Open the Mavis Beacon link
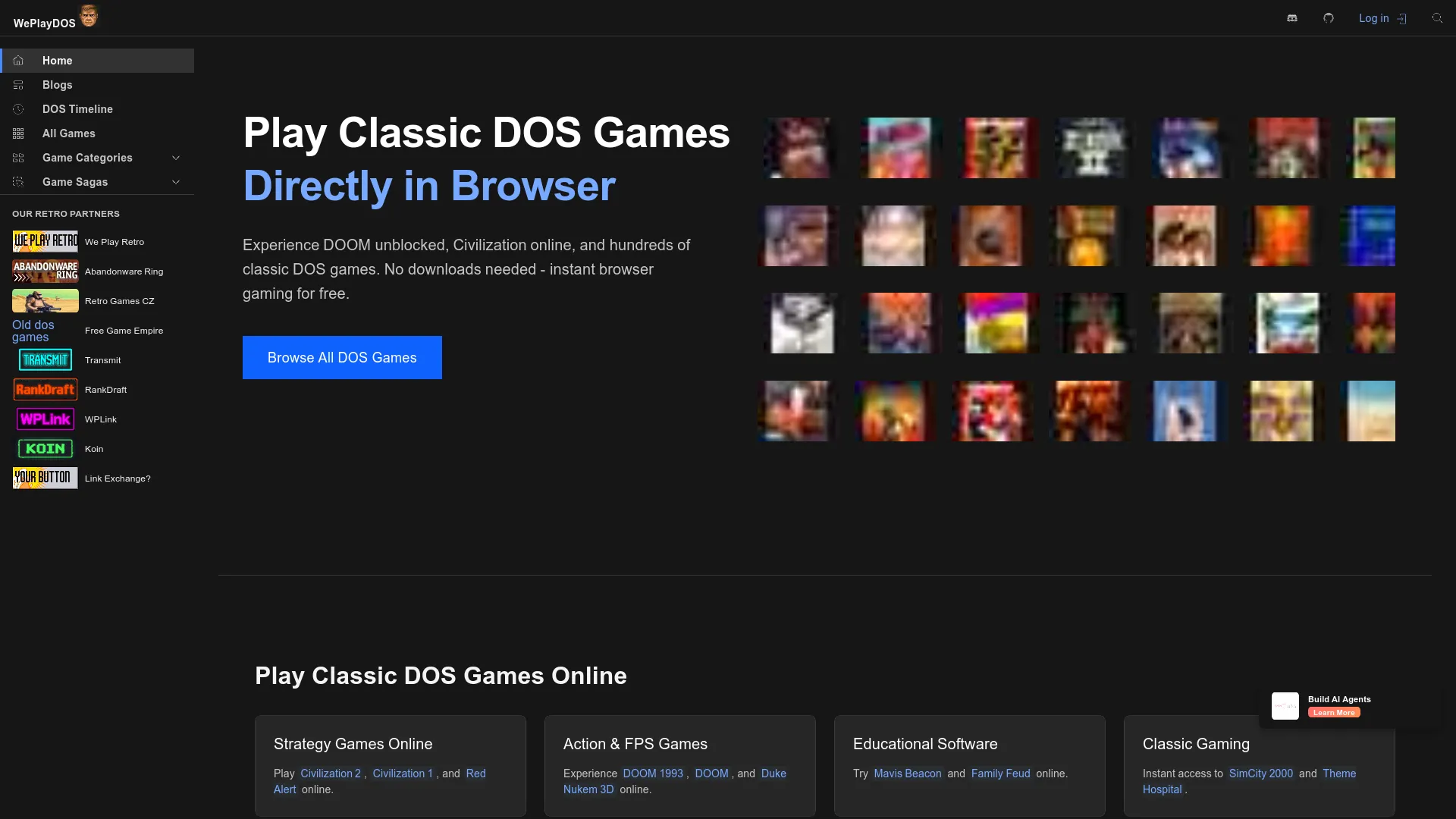 coord(907,773)
